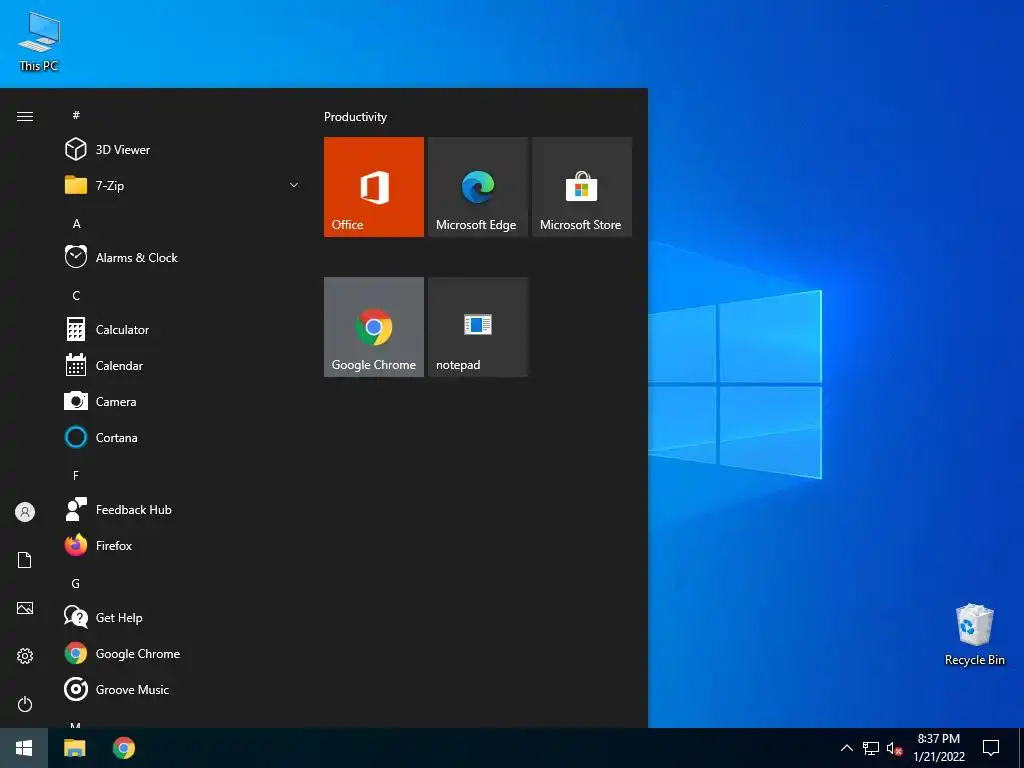Click the Productivity group header
This screenshot has width=1024, height=768.
(x=355, y=117)
